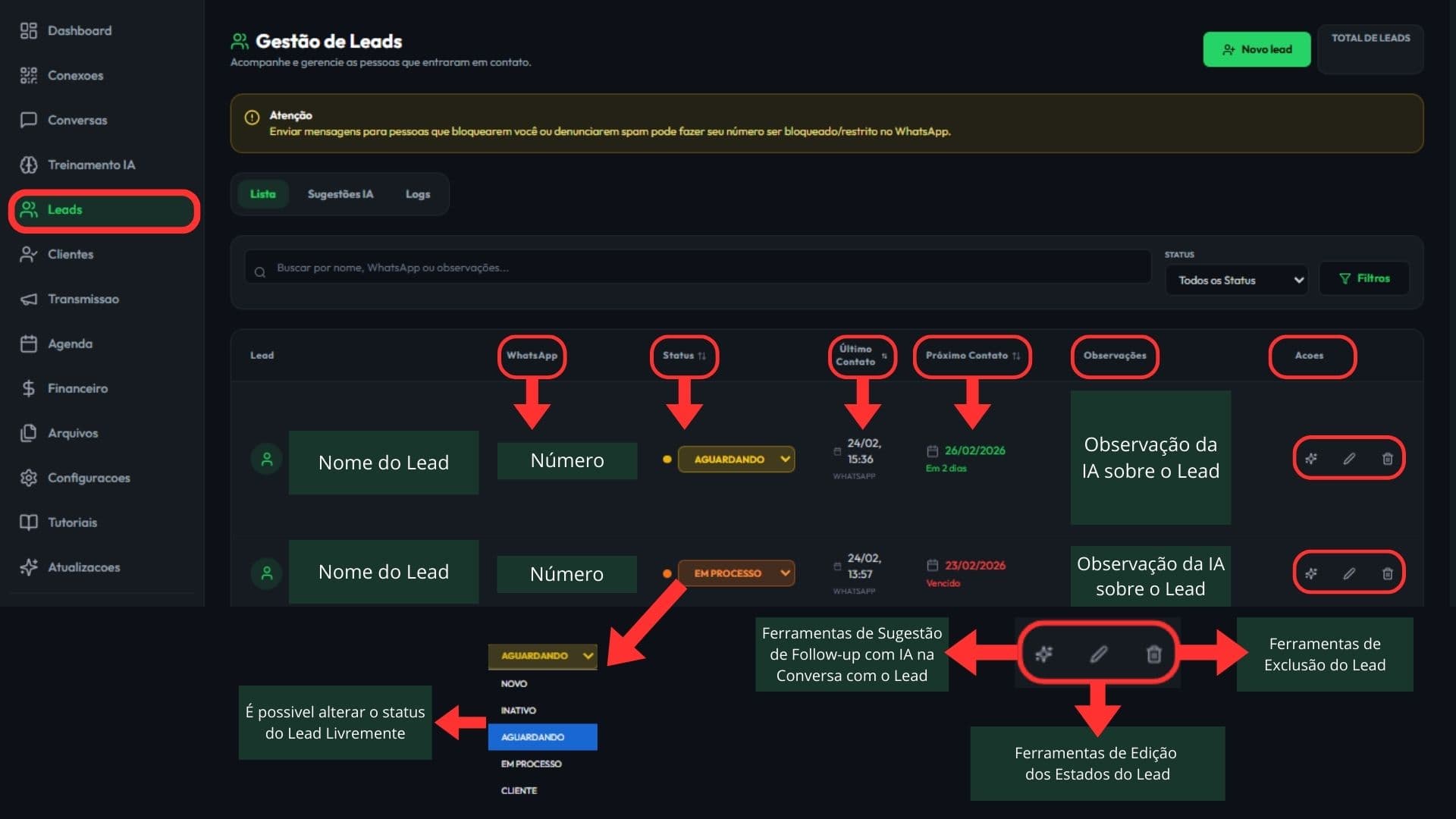Open the Filtros panel
Screen dimensions: 1456x819
point(1363,278)
